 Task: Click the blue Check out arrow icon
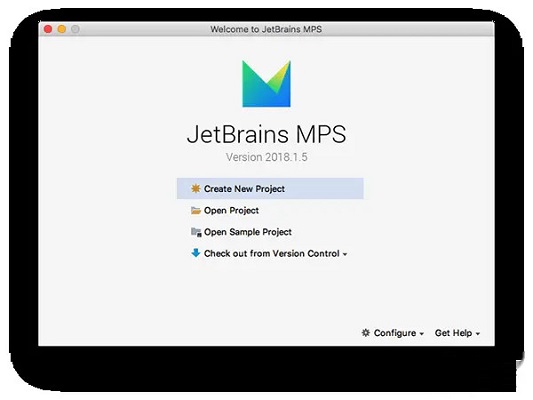(196, 253)
